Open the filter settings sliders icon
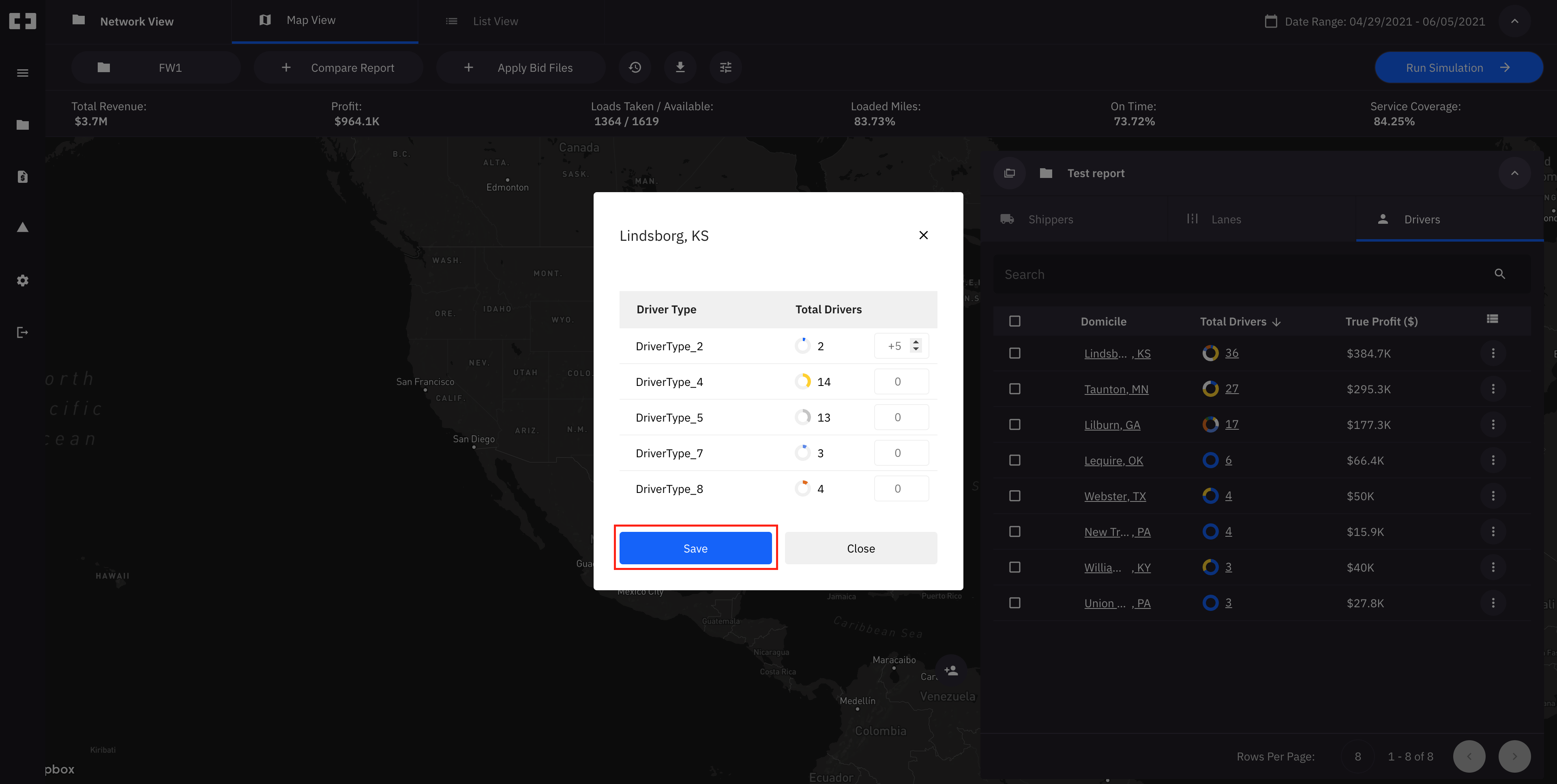 click(725, 67)
